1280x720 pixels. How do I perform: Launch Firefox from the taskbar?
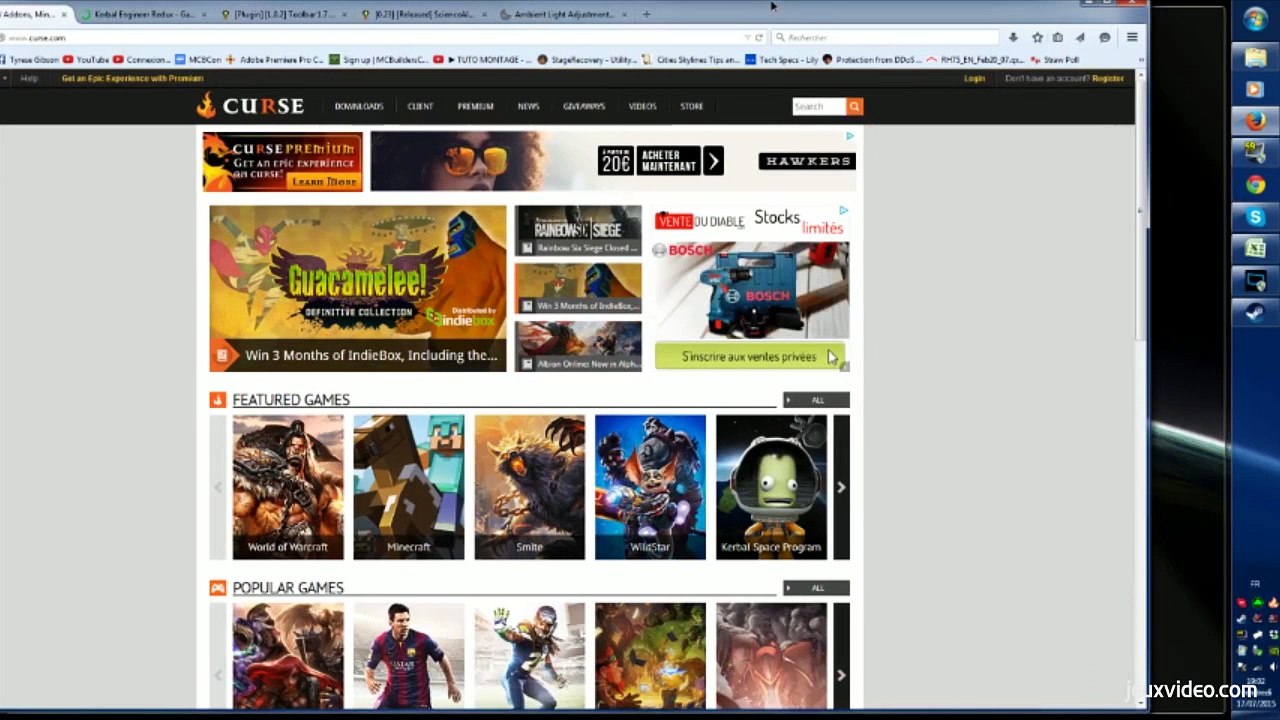[1255, 121]
